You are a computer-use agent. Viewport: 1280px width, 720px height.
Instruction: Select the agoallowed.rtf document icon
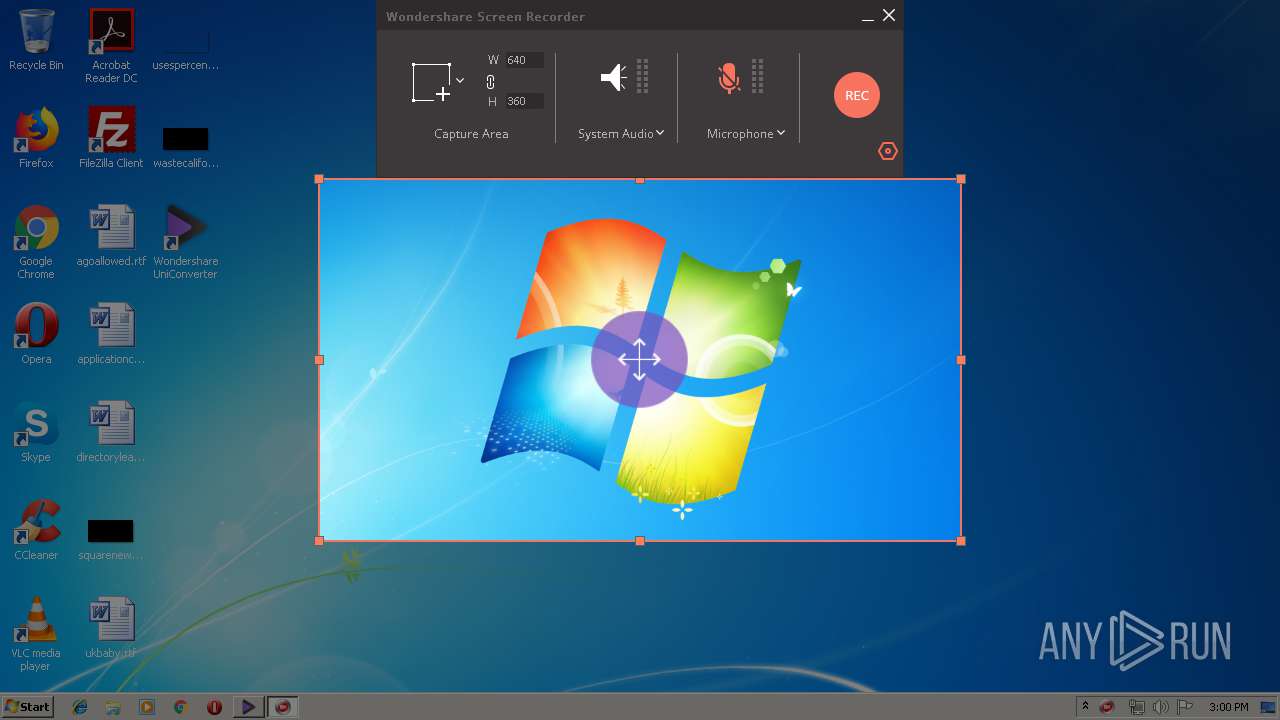(x=111, y=236)
